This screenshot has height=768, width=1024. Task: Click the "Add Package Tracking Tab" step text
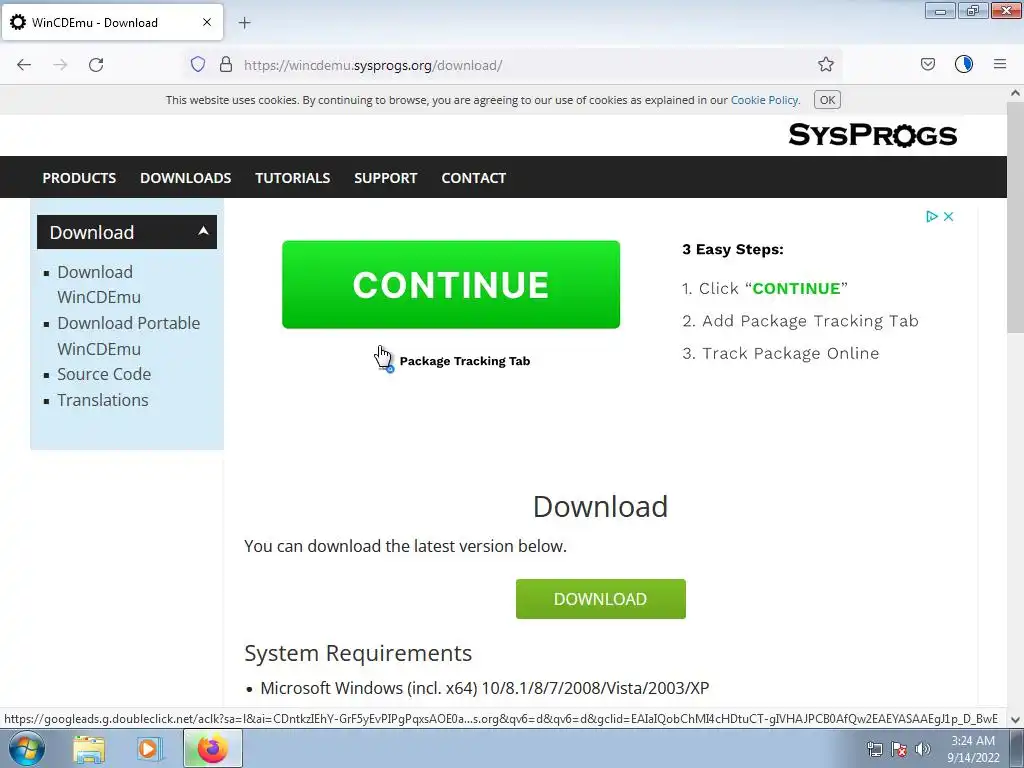click(x=810, y=321)
